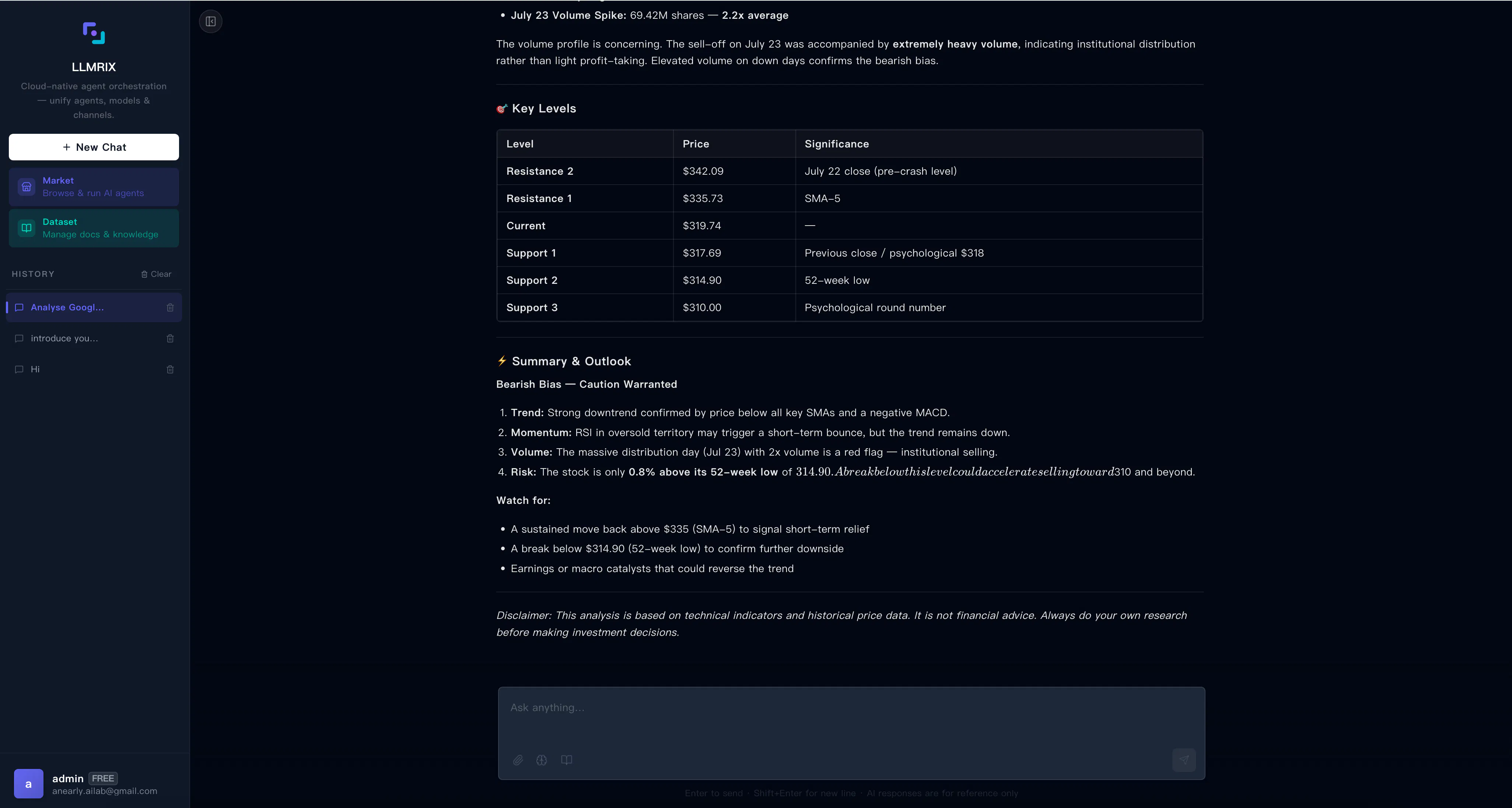
Task: Click the Dataset book icon in sidebar
Action: point(27,228)
